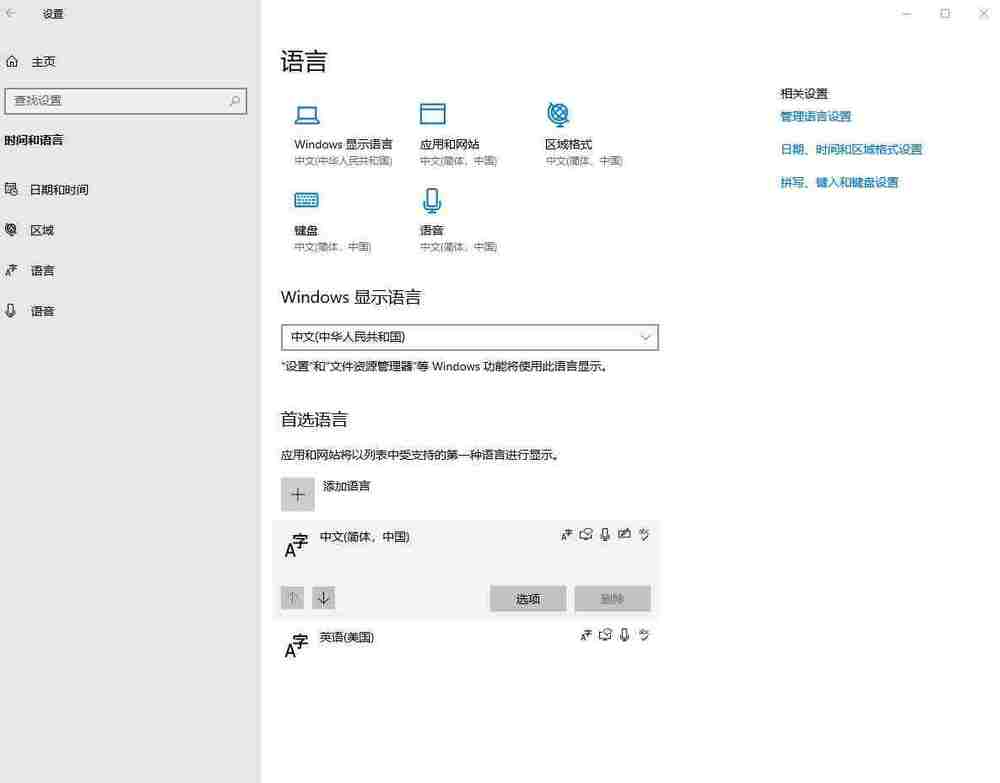Go to 语音 in the sidebar
This screenshot has height=783, width=1000.
point(42,311)
